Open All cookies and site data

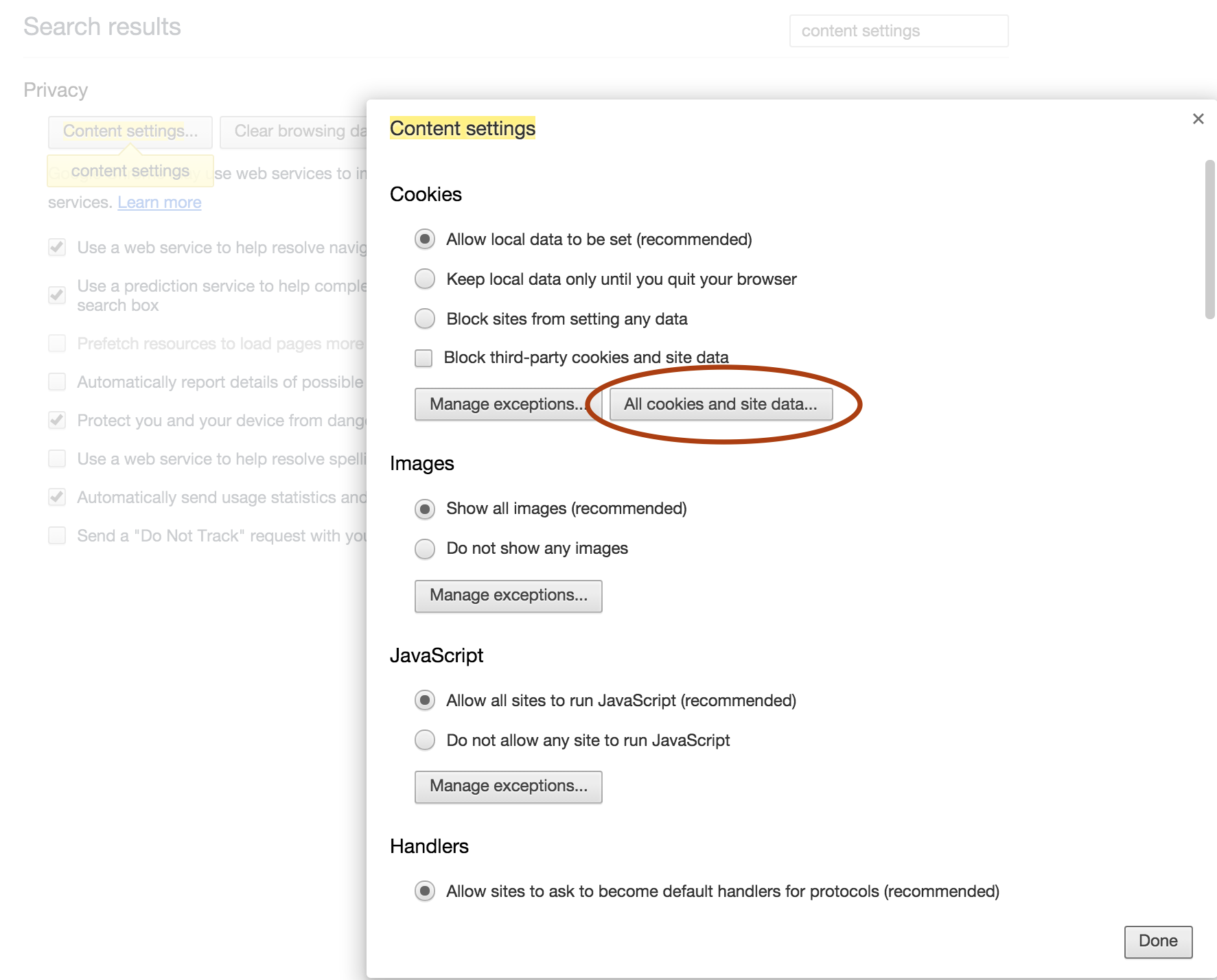720,404
